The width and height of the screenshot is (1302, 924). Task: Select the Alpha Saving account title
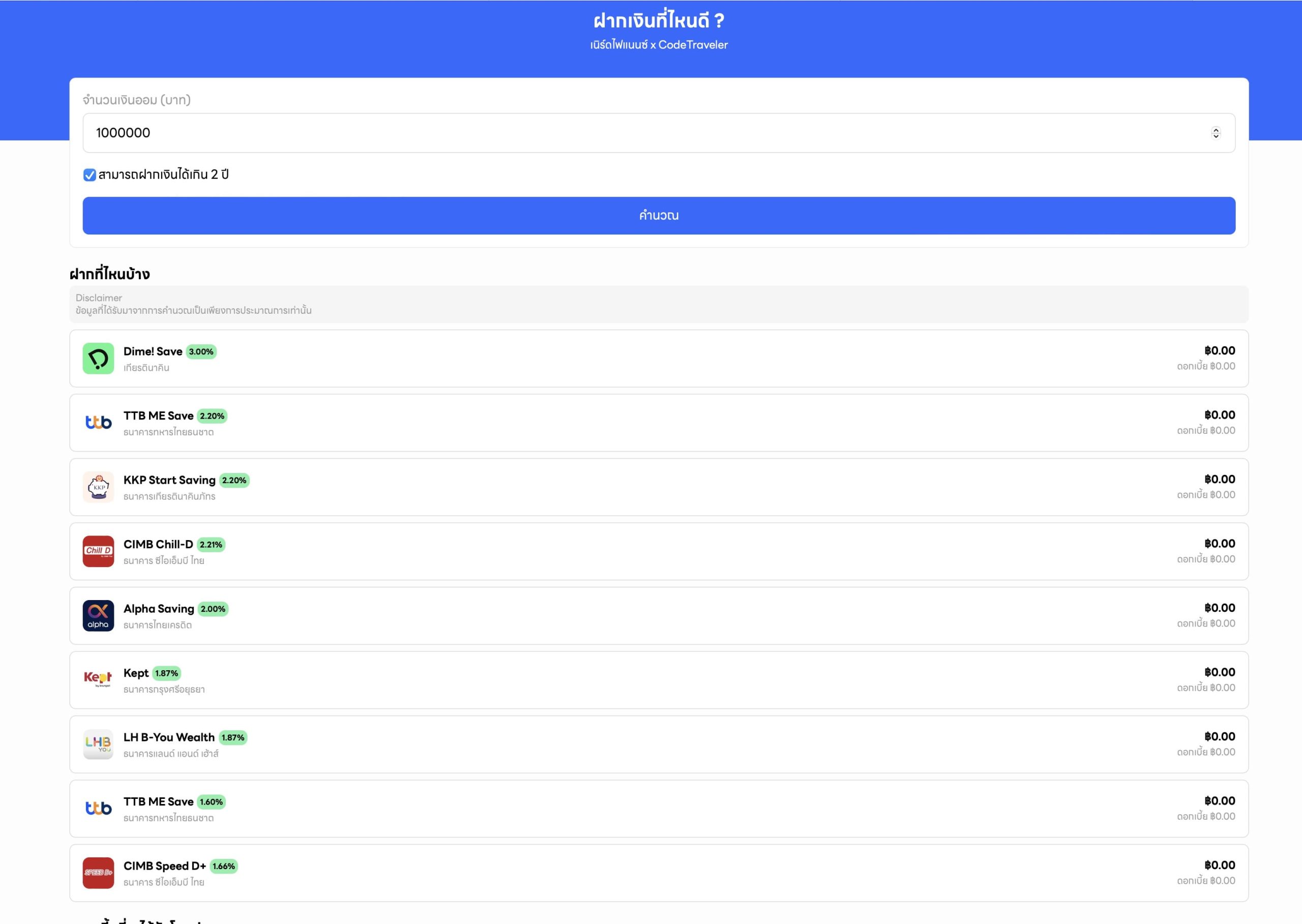pos(159,609)
